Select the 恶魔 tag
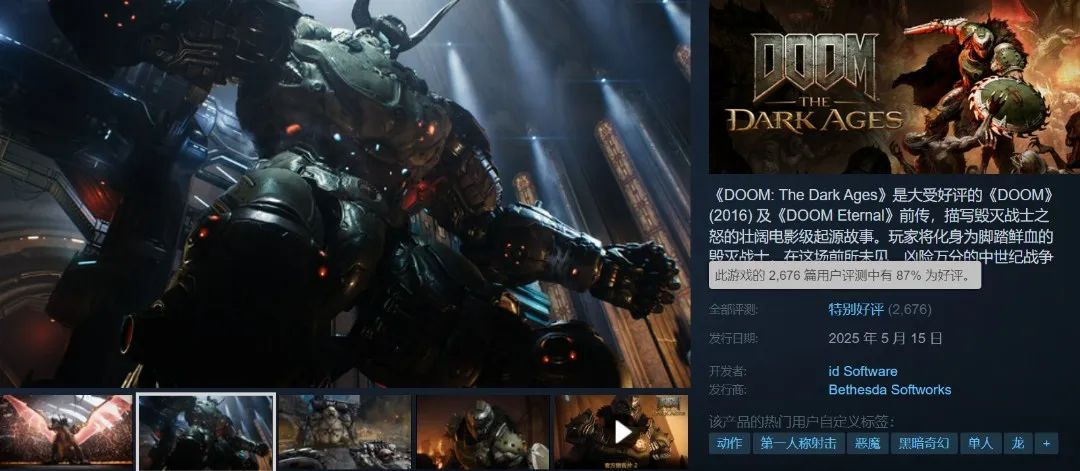1080x471 pixels. click(x=866, y=443)
